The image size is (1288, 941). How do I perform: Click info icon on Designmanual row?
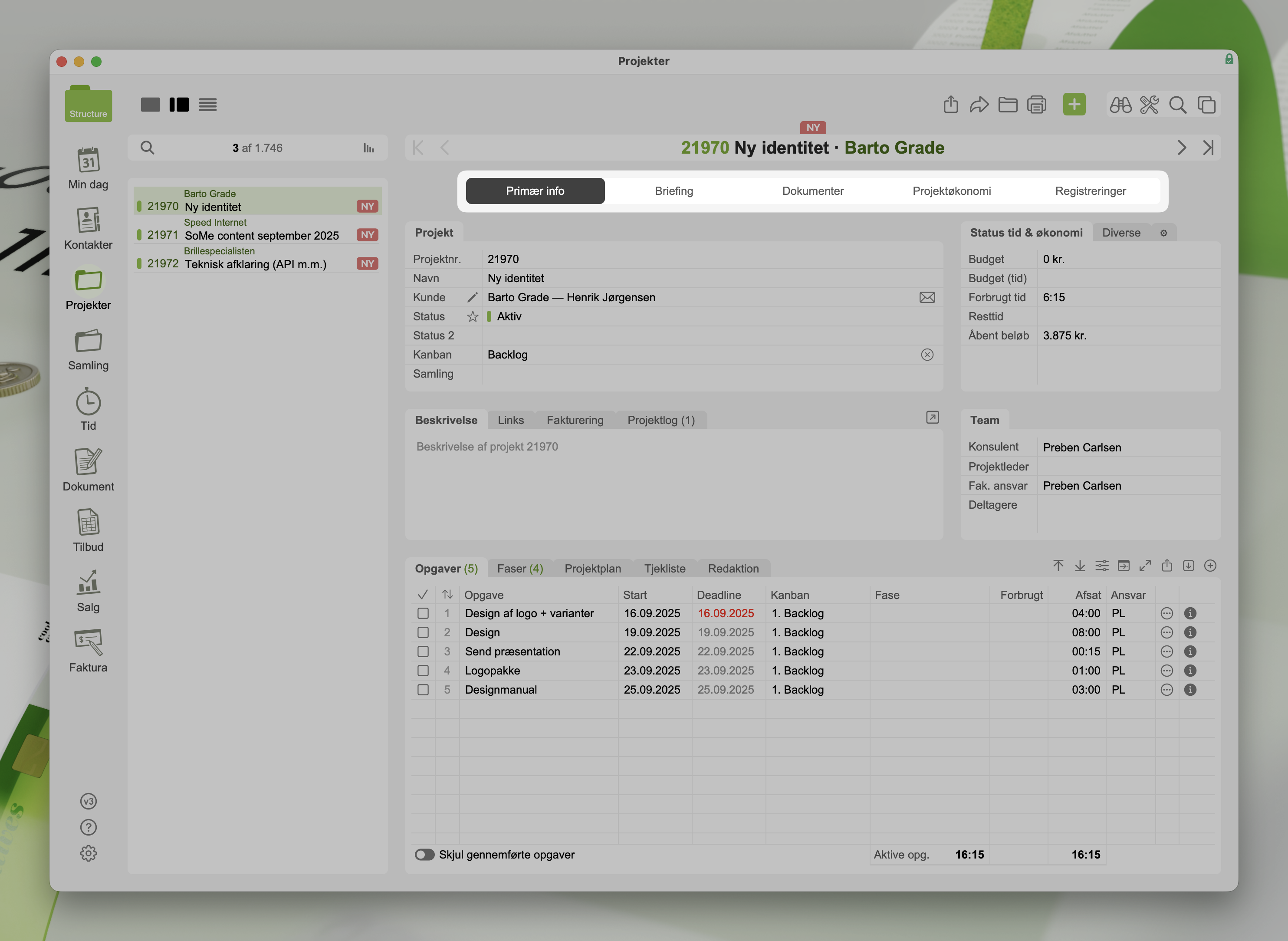[x=1190, y=690]
